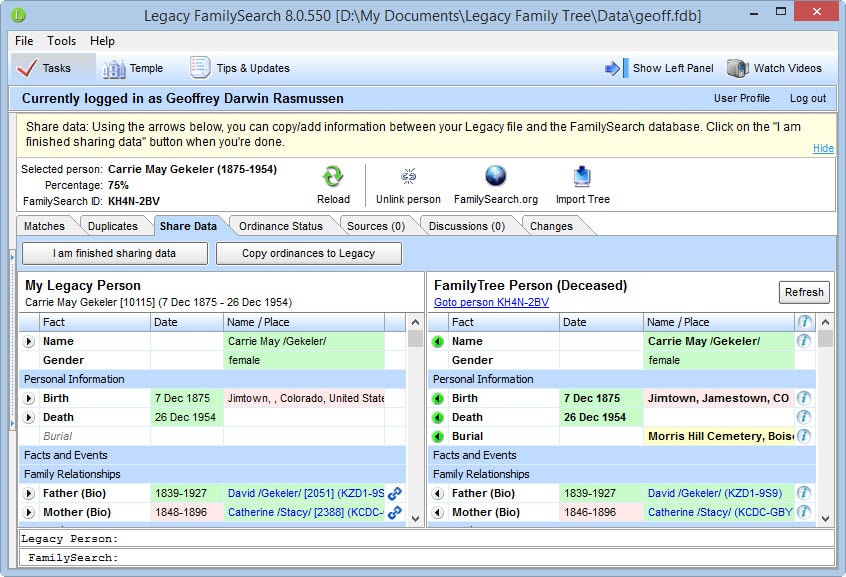Click FamilyTree birth place 'Jimtown, Jamestown, CO'
The width and height of the screenshot is (846, 577).
(x=718, y=398)
